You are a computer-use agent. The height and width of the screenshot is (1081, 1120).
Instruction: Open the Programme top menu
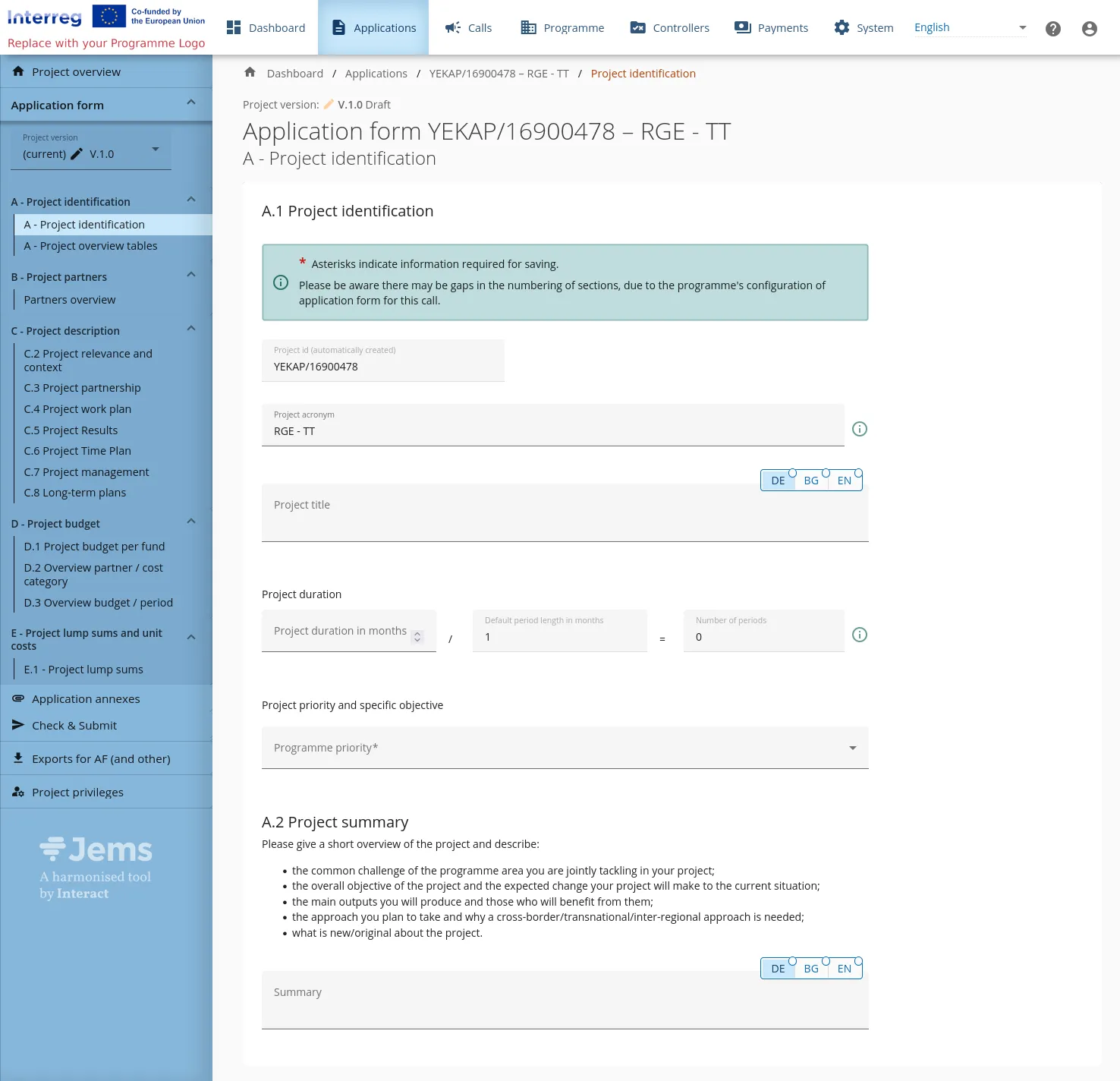pos(562,27)
